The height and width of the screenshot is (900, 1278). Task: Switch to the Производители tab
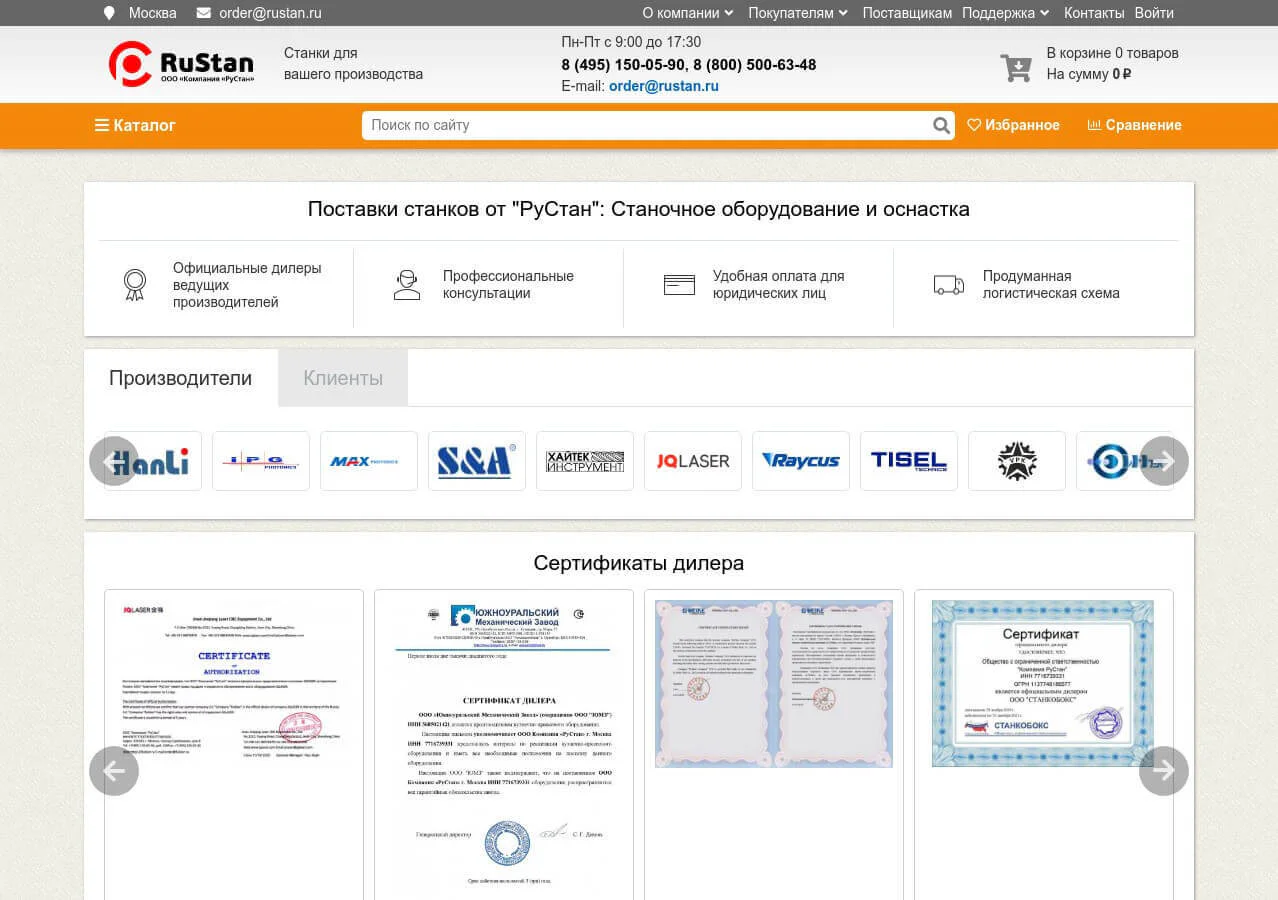coord(180,378)
